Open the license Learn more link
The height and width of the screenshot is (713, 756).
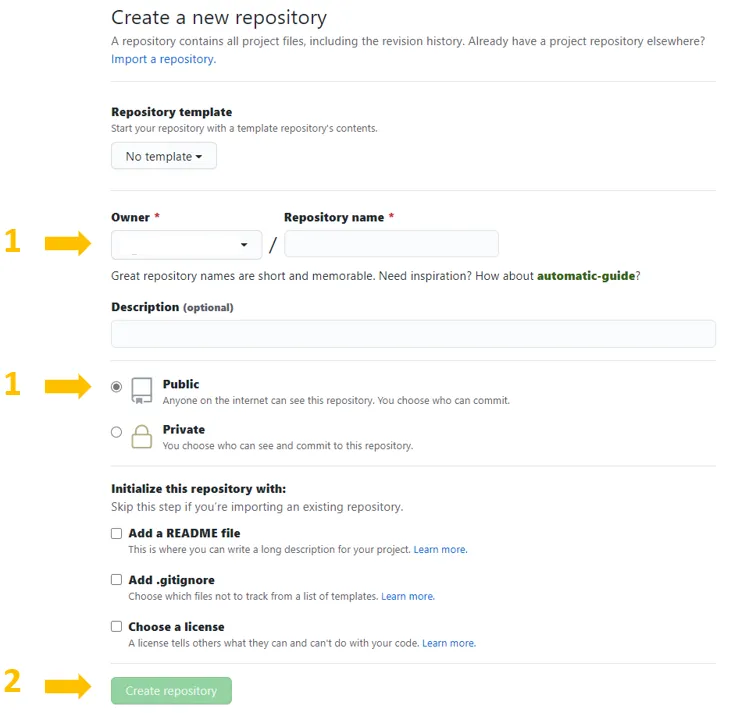point(449,643)
